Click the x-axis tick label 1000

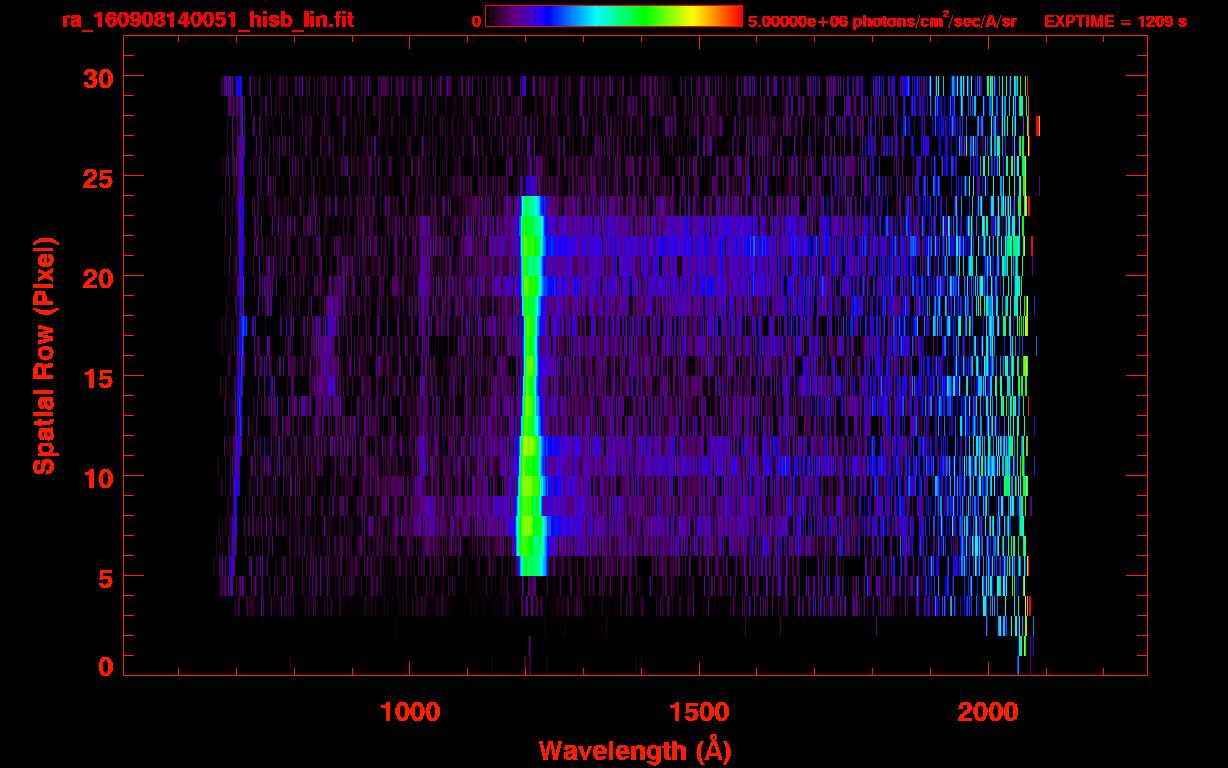click(410, 711)
